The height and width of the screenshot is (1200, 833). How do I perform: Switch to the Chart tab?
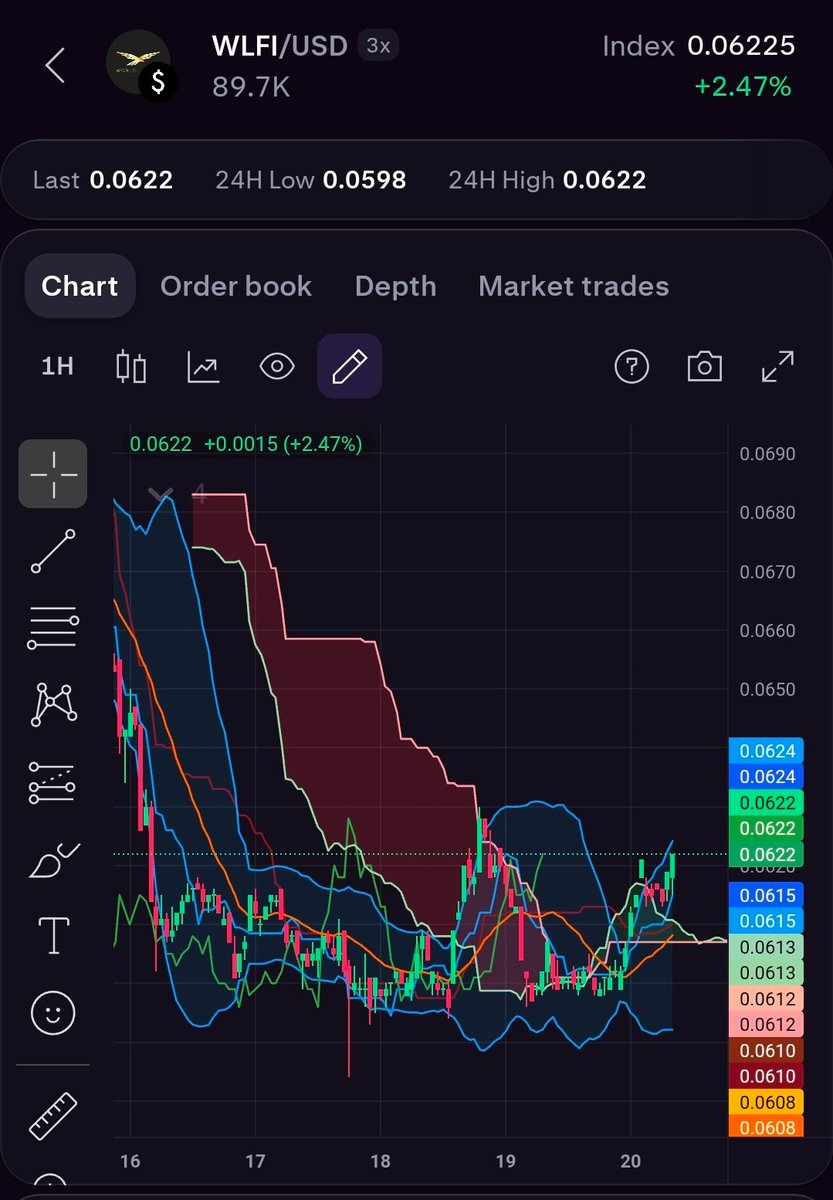click(80, 286)
